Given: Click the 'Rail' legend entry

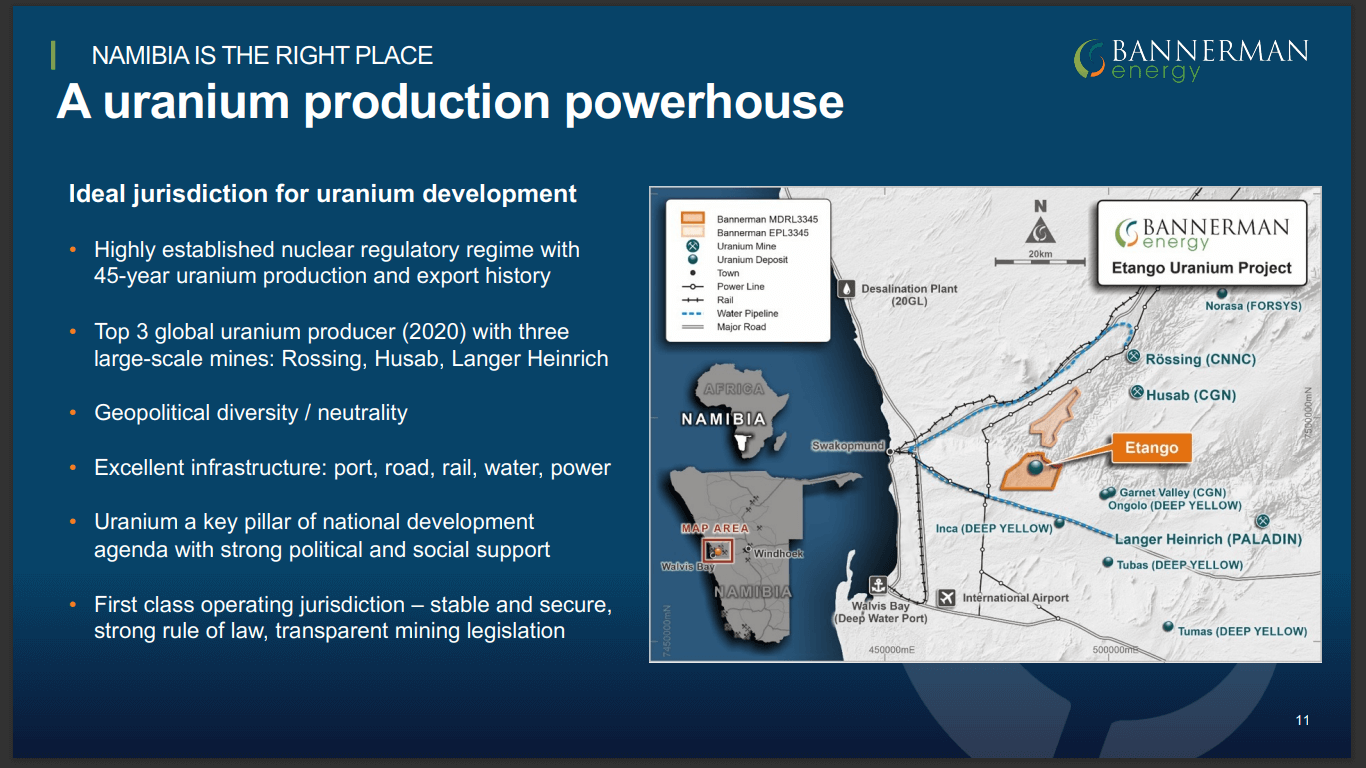Looking at the screenshot, I should click(725, 300).
